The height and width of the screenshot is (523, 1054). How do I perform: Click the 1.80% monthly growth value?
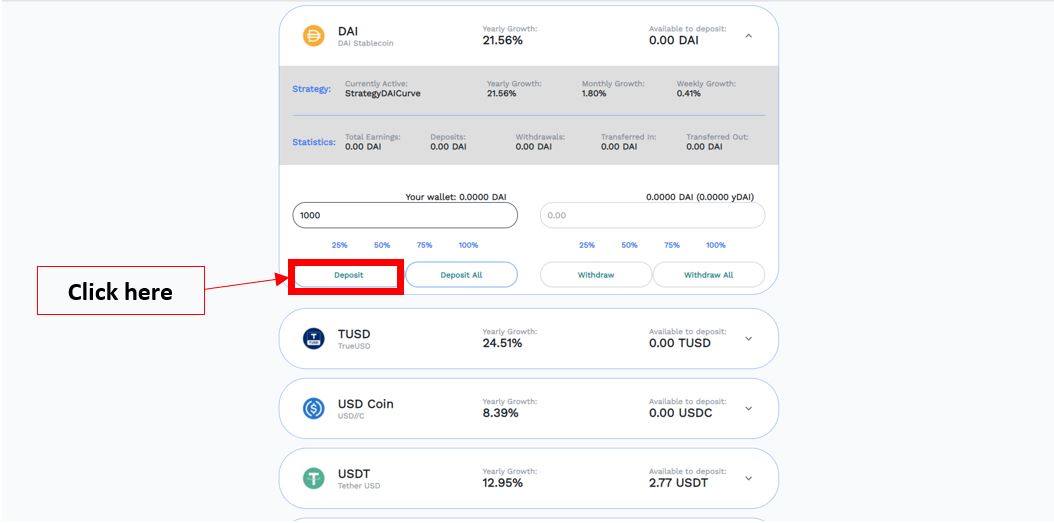(594, 93)
